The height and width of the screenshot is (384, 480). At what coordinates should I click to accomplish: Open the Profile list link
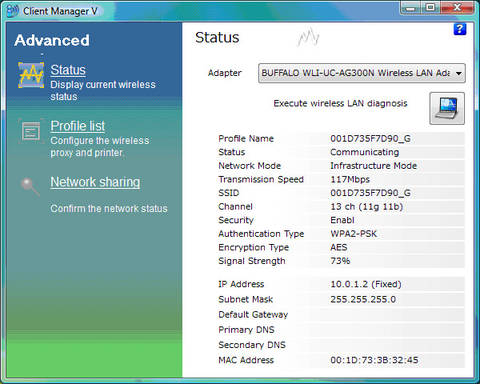[x=78, y=126]
